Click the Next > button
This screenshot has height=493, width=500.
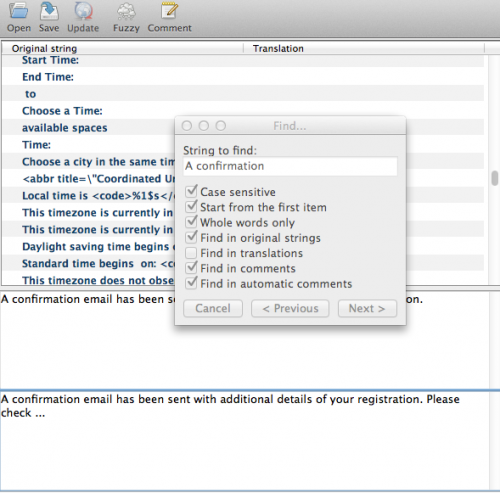(x=367, y=308)
